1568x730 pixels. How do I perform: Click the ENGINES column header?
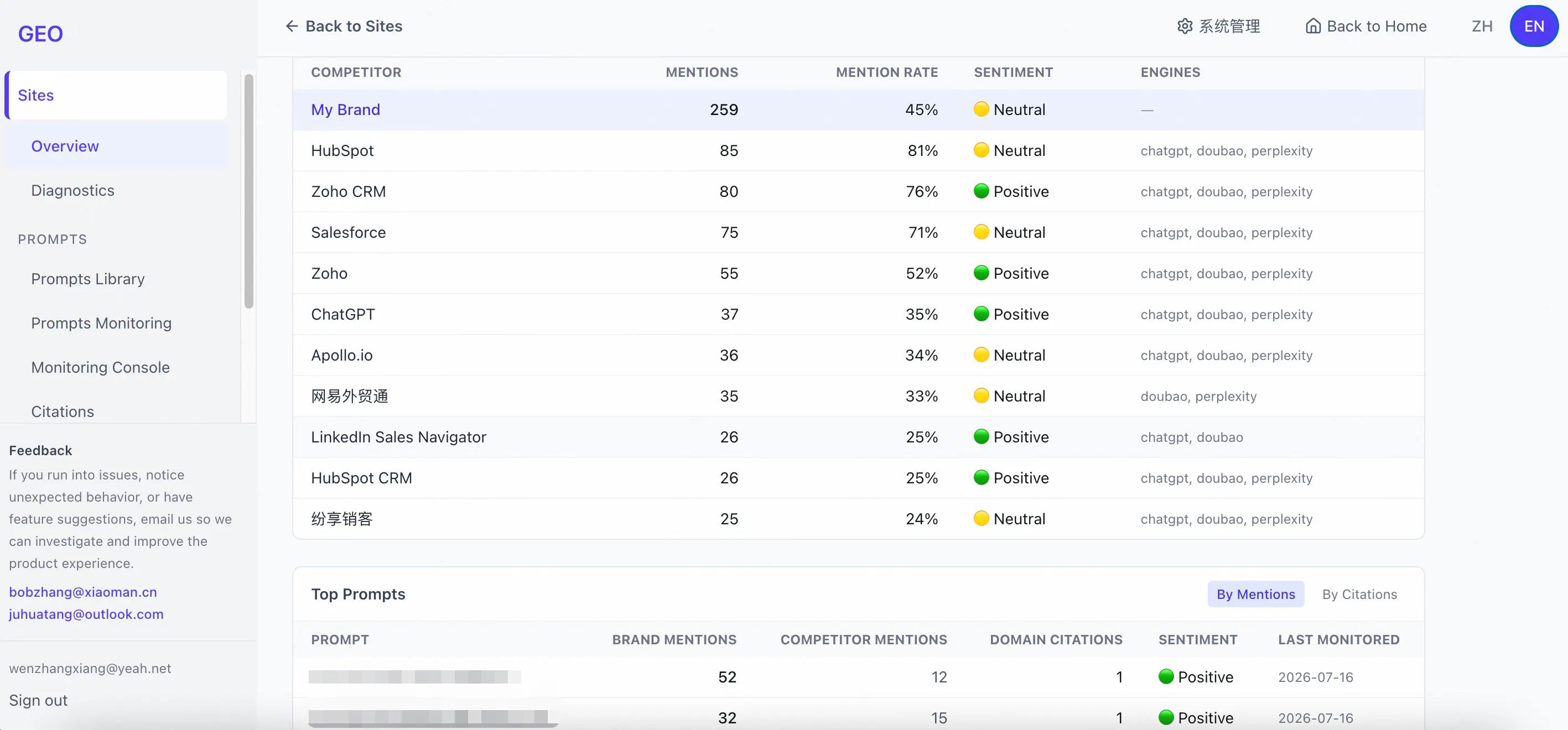[x=1171, y=72]
